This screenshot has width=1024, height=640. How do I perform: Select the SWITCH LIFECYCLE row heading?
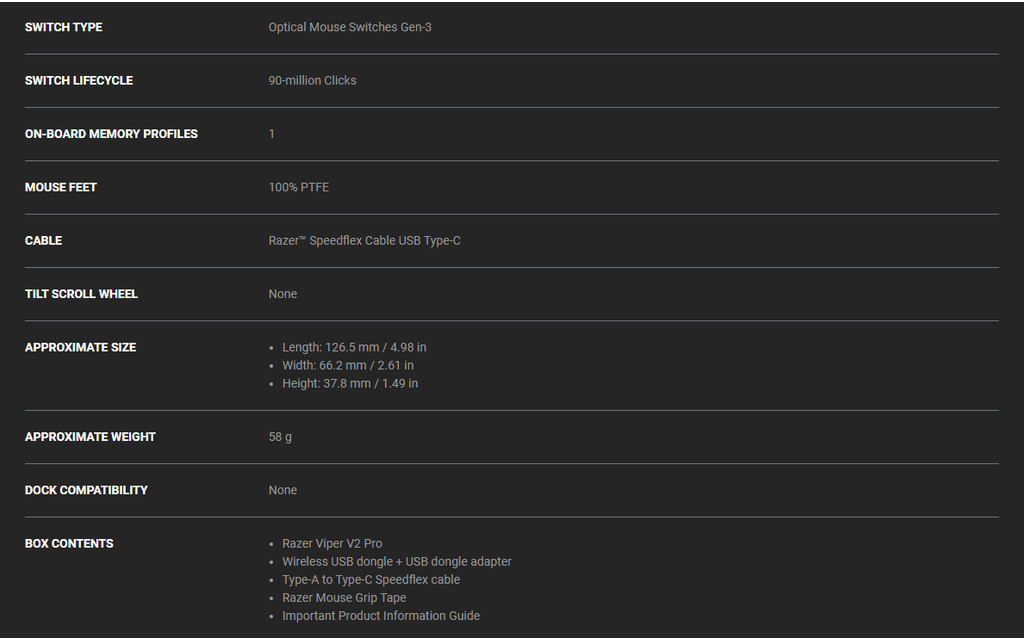pos(79,80)
